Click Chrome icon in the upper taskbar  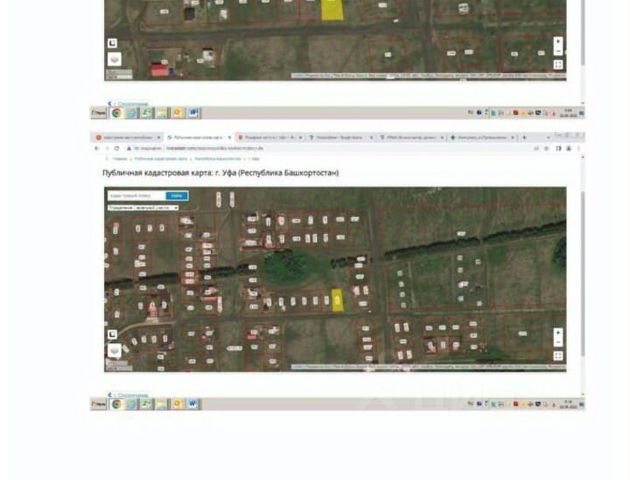point(117,113)
